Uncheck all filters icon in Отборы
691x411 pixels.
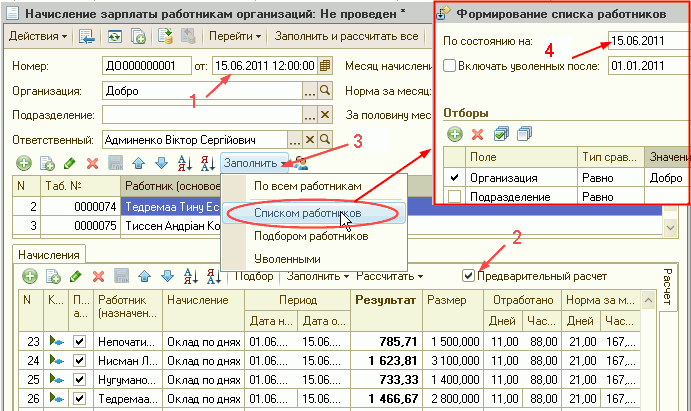pos(524,134)
